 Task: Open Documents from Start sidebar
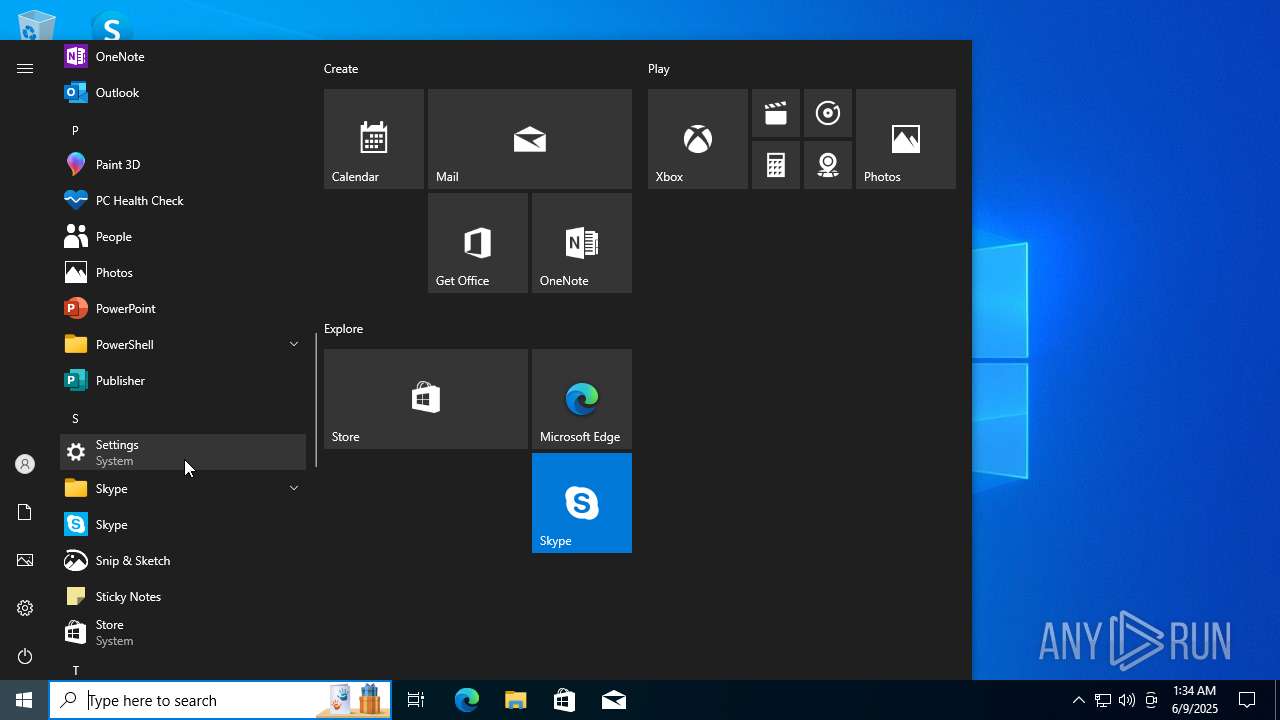point(25,512)
